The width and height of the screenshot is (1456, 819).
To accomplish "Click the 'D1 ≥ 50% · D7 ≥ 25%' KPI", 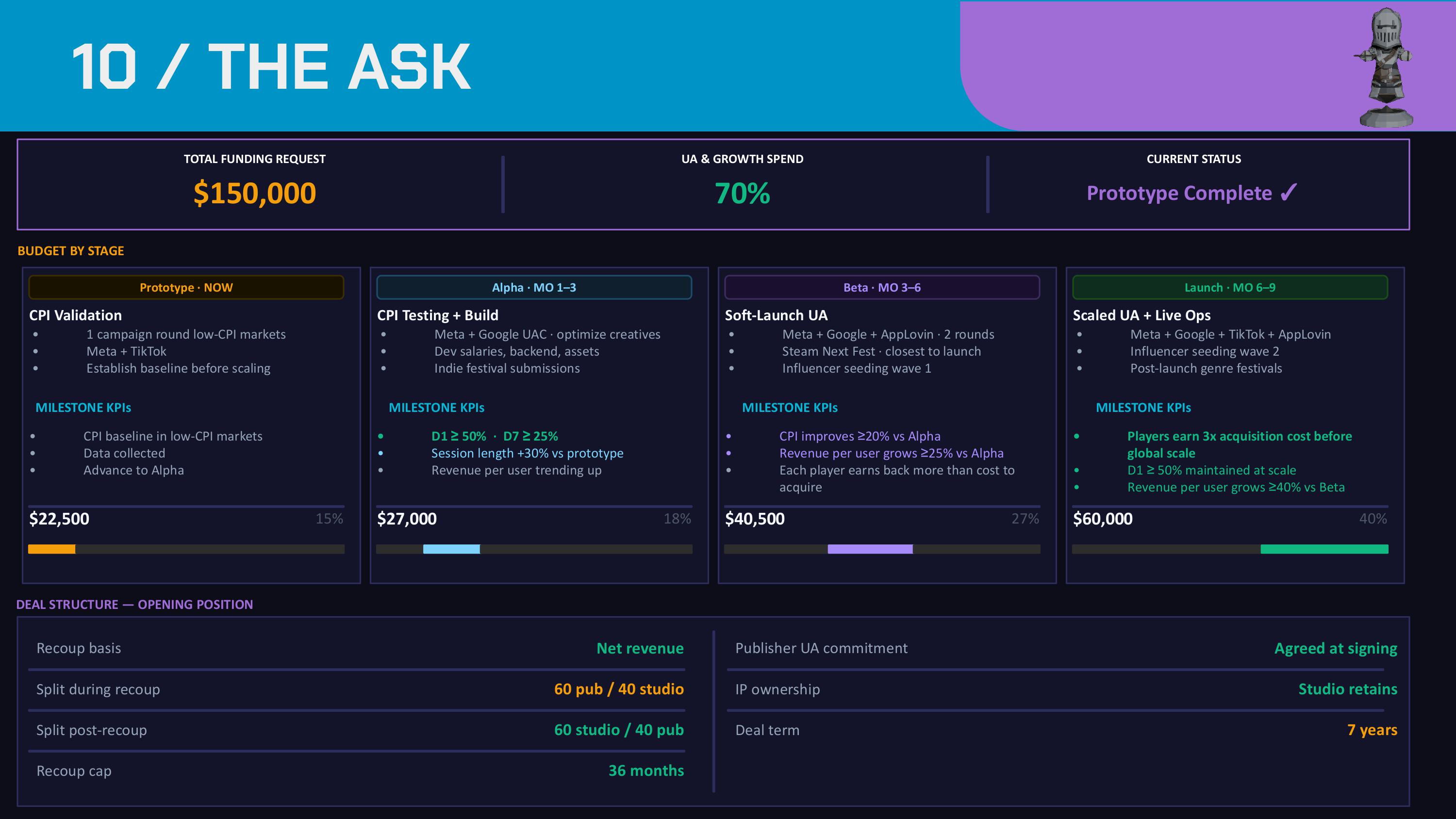I will [495, 436].
